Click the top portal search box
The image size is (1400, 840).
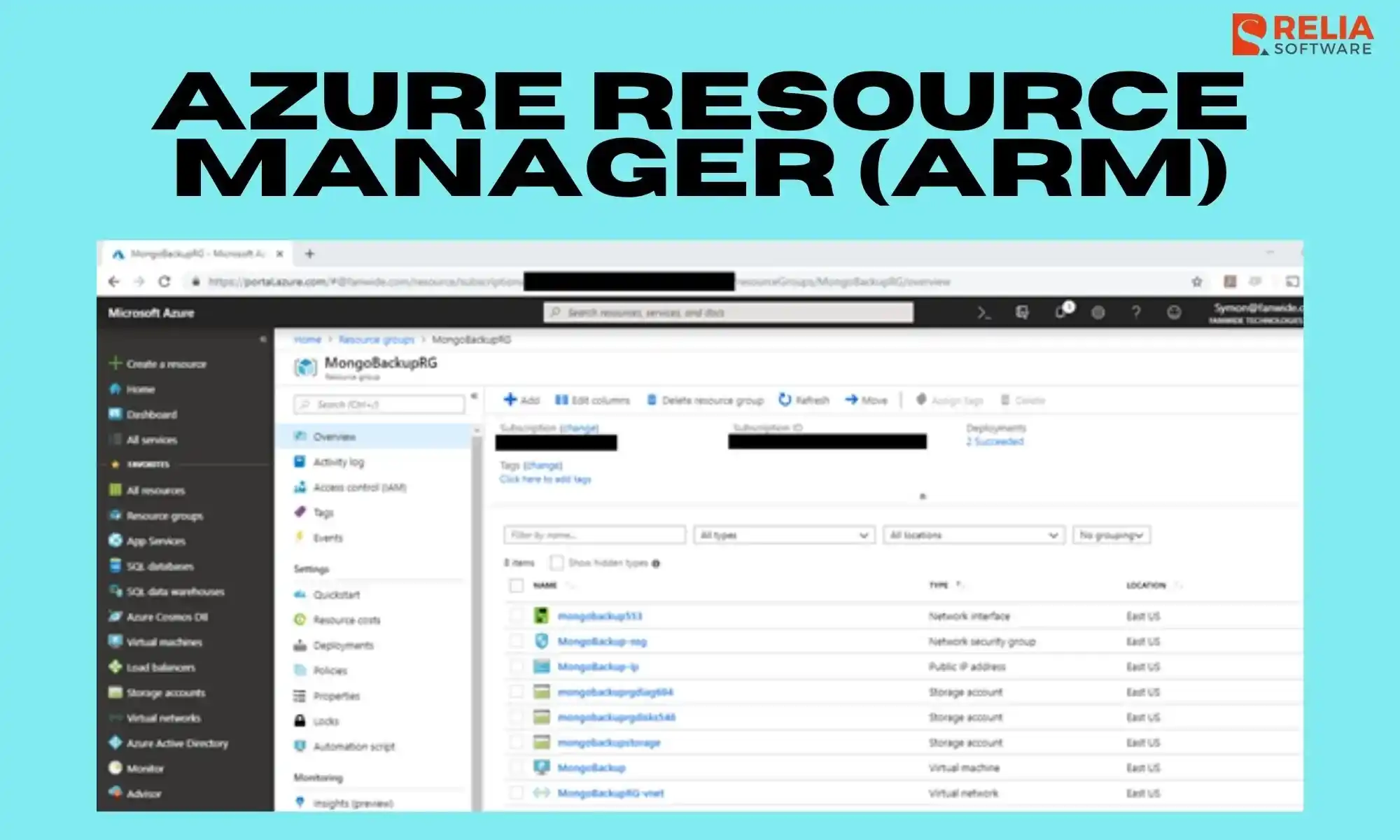coord(729,312)
